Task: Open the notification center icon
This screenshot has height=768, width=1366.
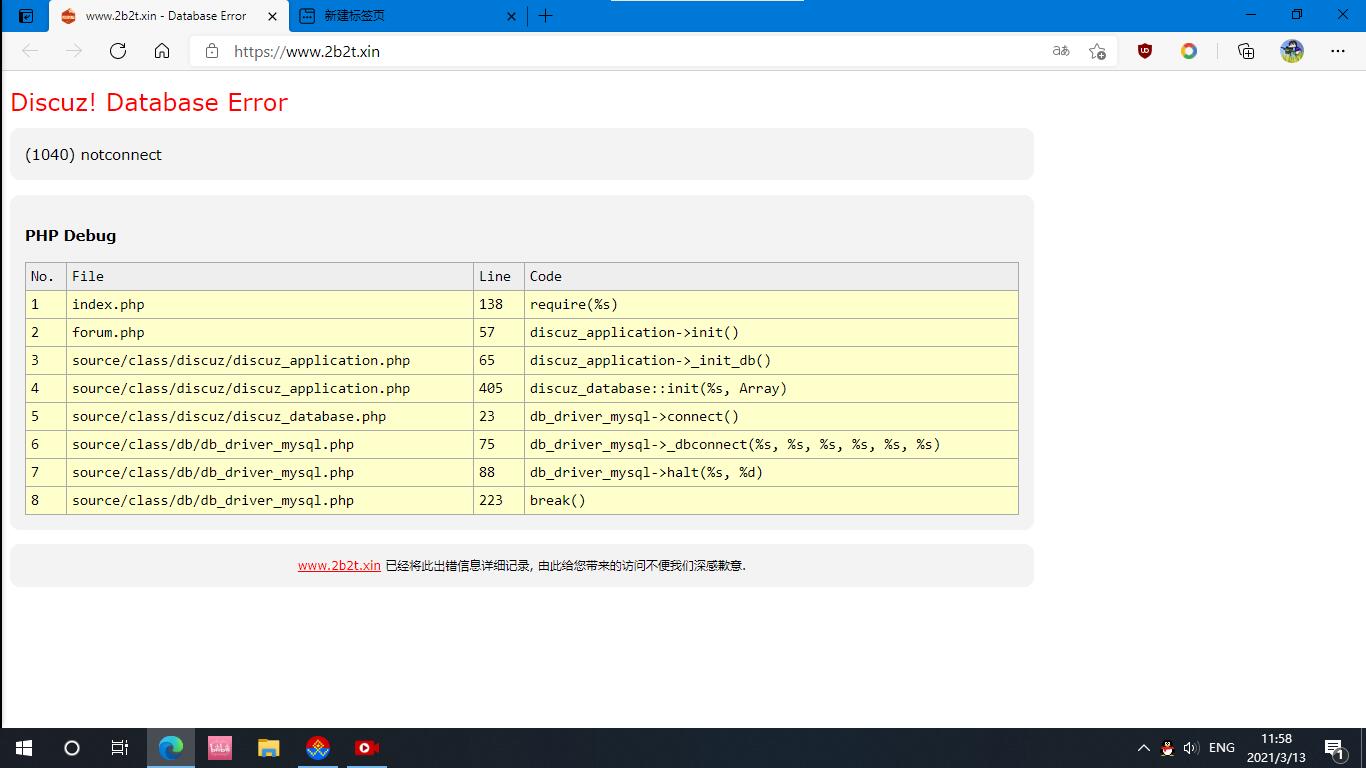Action: tap(1335, 748)
